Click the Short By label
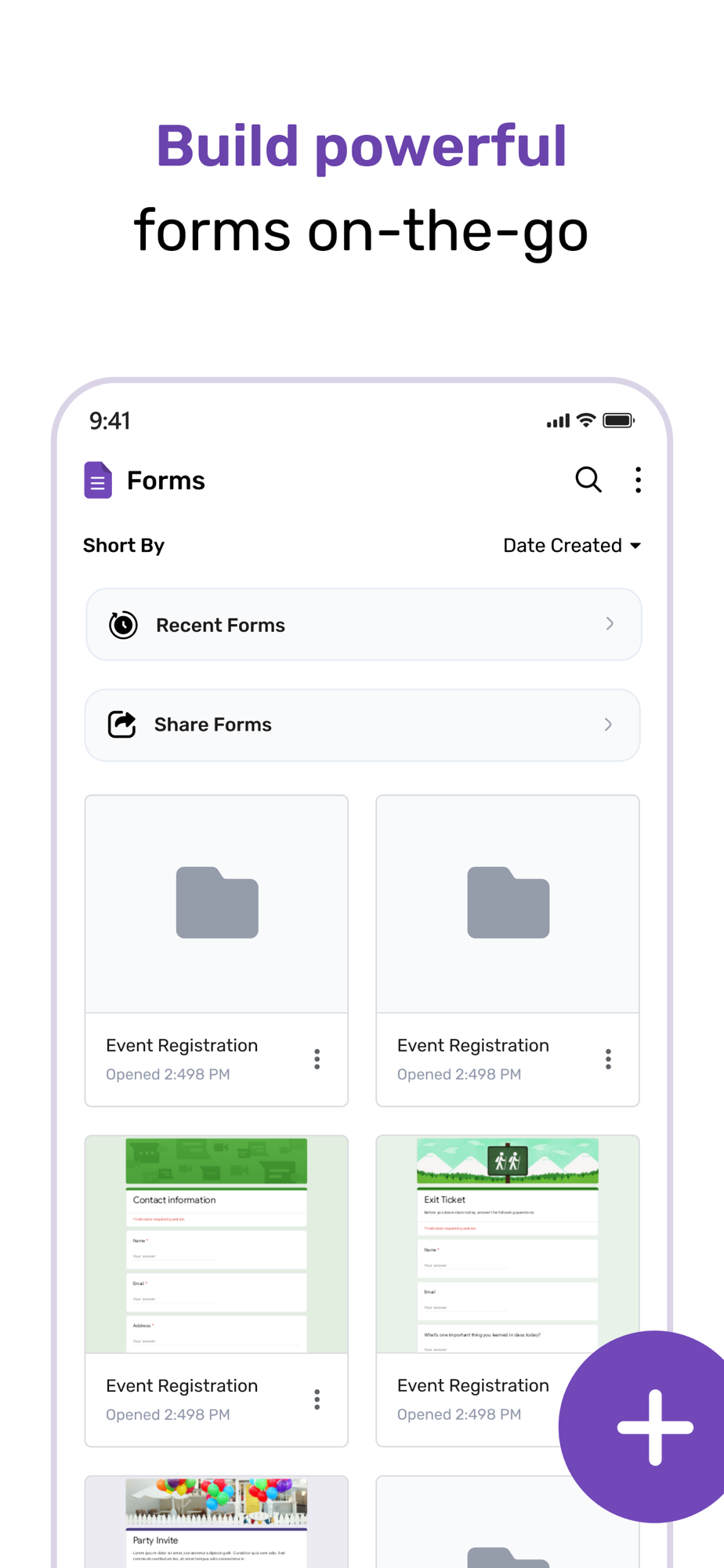The width and height of the screenshot is (724, 1568). coord(124,546)
